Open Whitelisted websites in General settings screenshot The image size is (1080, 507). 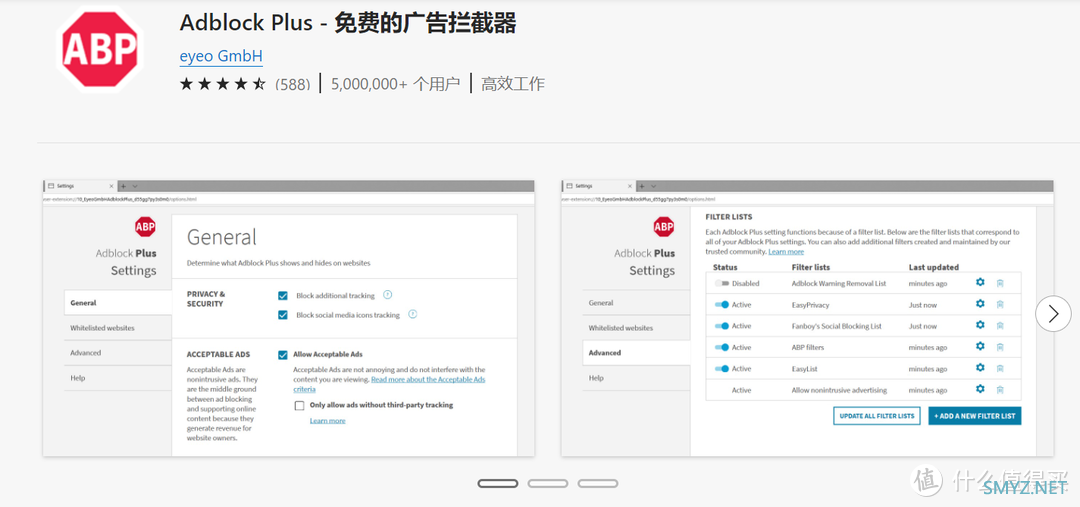(118, 328)
